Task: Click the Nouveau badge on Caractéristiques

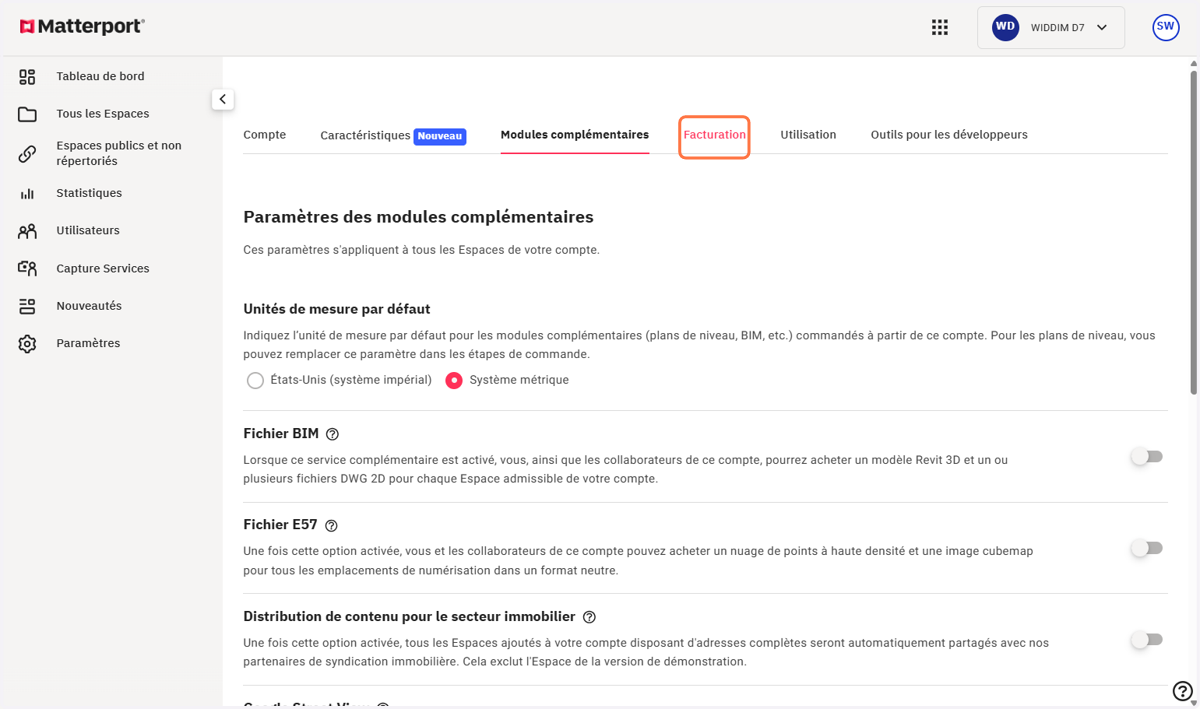Action: [440, 136]
